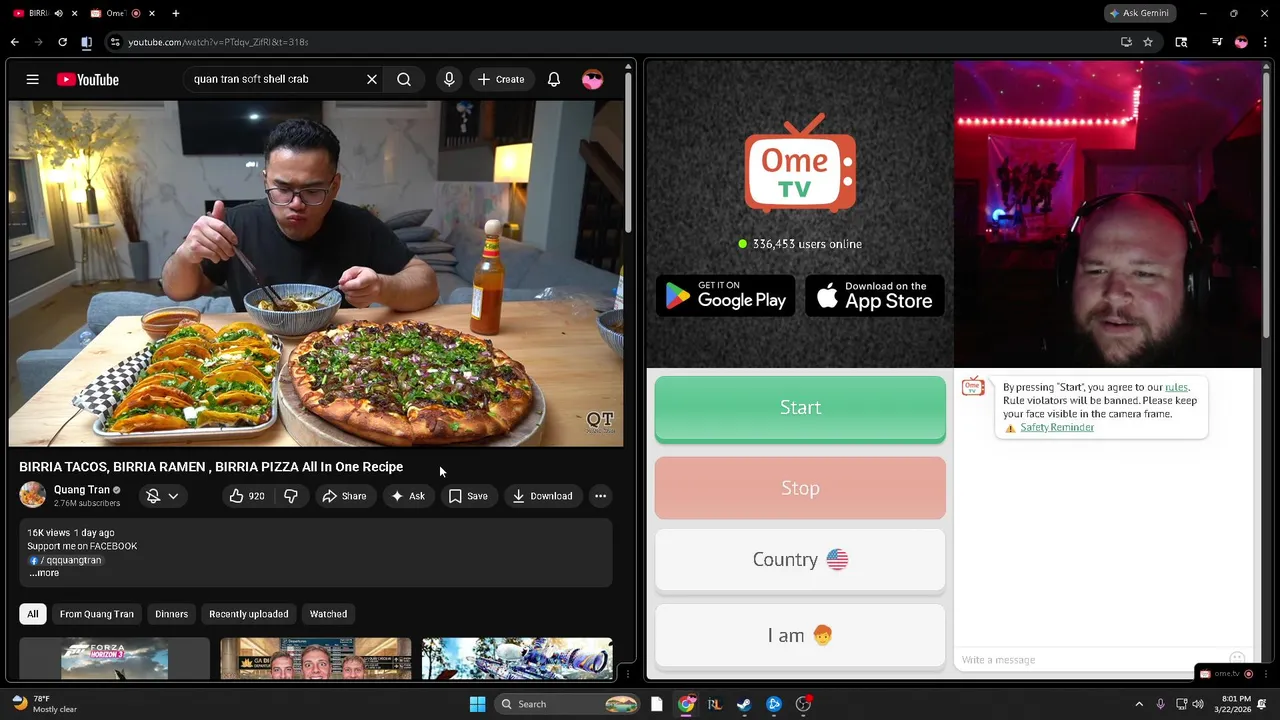Dislike the Birria video
1280x720 pixels.
tap(291, 496)
